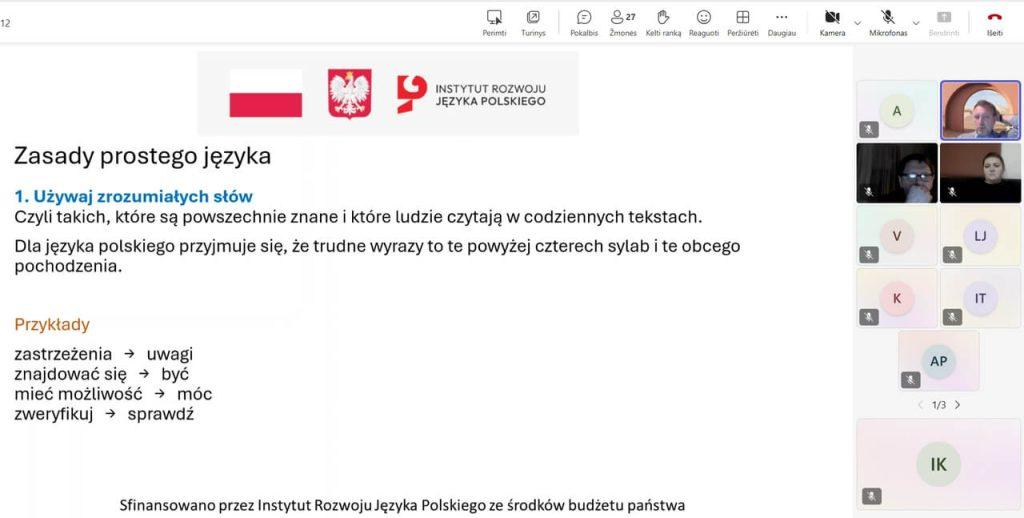The width and height of the screenshot is (1024, 518).
Task: Select the active speaker video thumbnail
Action: pyautogui.click(x=980, y=110)
